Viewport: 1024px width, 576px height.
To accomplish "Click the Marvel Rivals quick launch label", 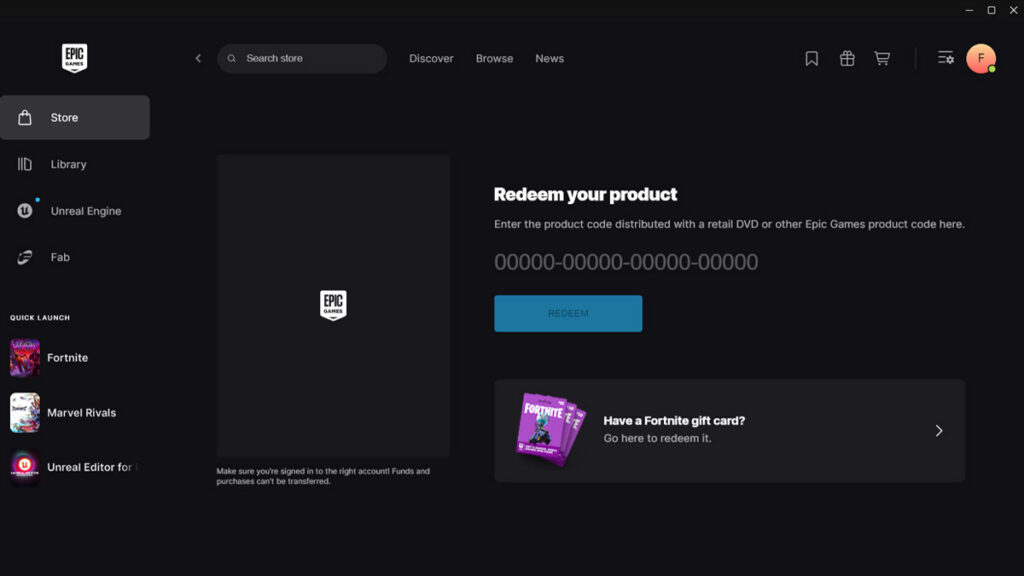I will click(x=82, y=413).
